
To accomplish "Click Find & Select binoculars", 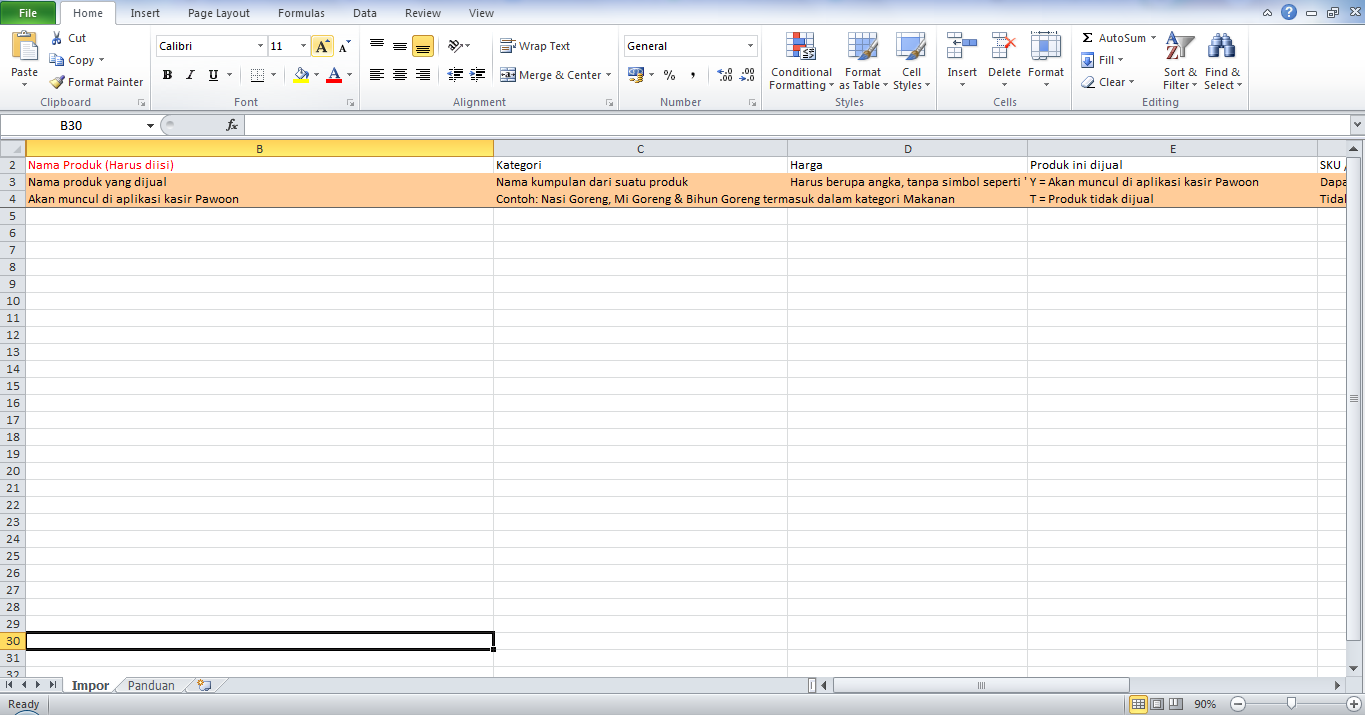I will (x=1222, y=62).
